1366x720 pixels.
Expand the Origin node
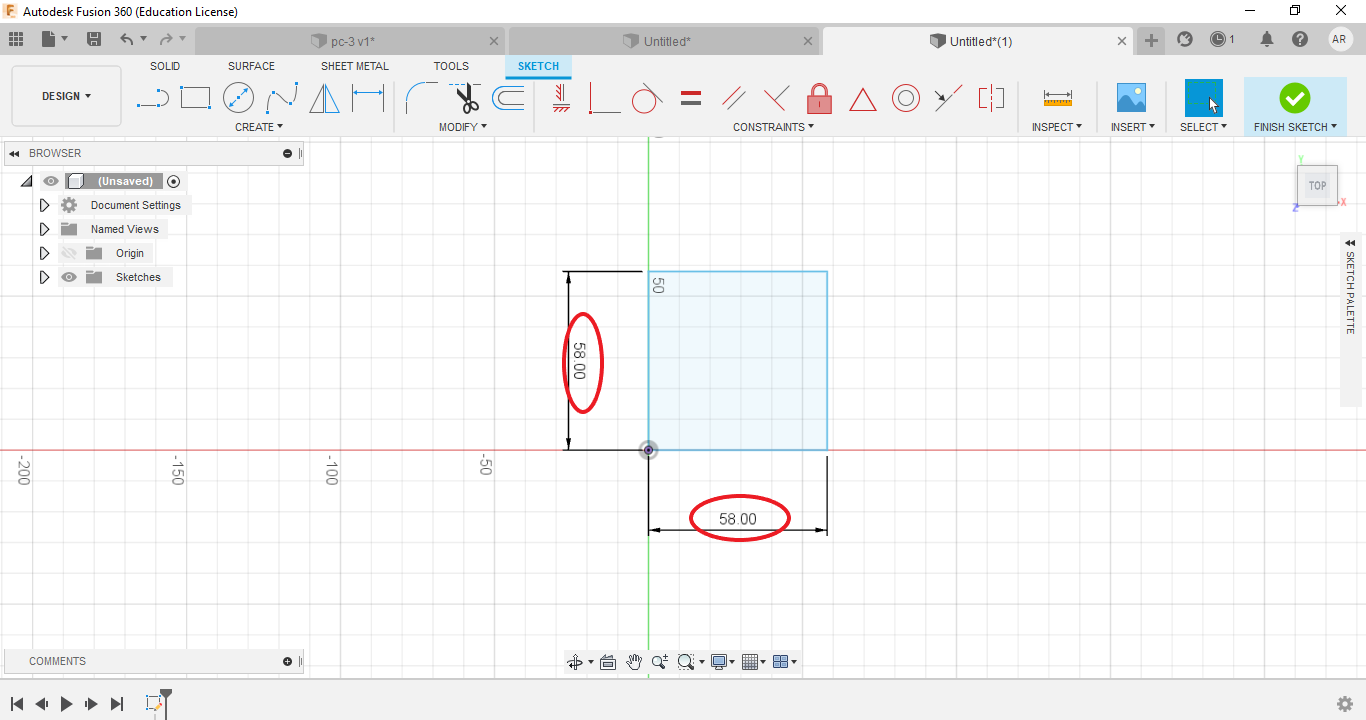(44, 253)
